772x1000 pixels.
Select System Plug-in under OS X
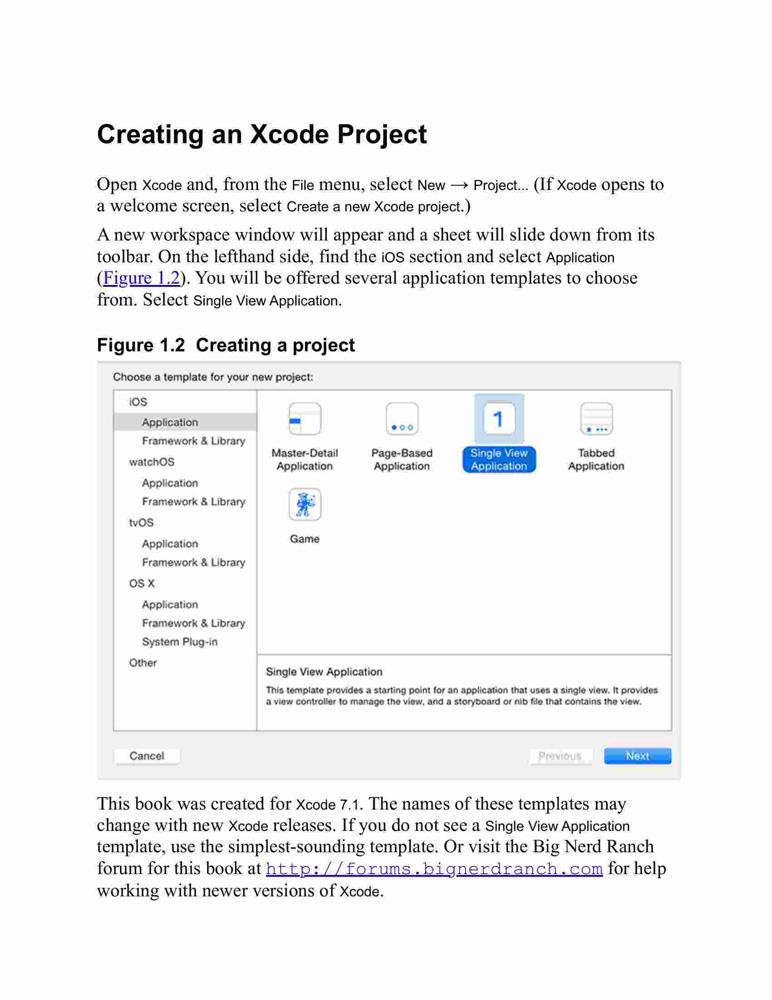click(x=179, y=642)
